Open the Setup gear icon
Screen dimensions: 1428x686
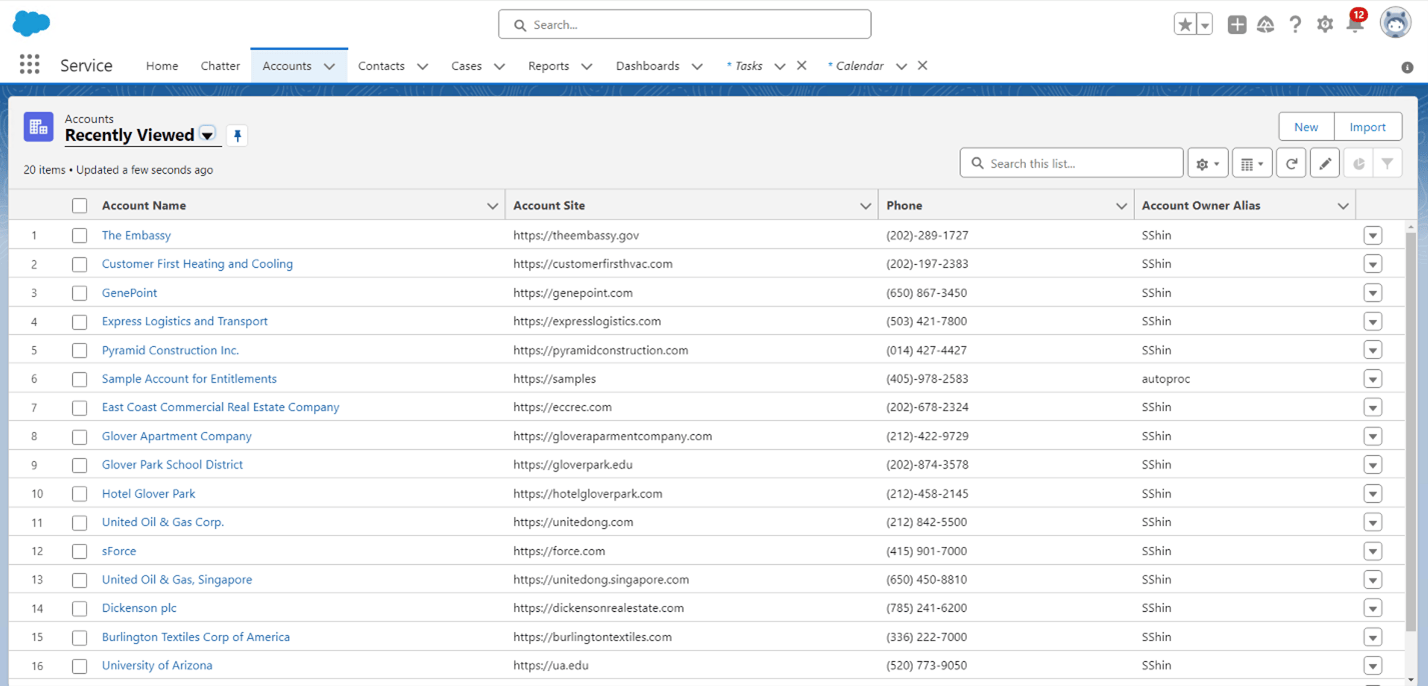click(x=1325, y=25)
